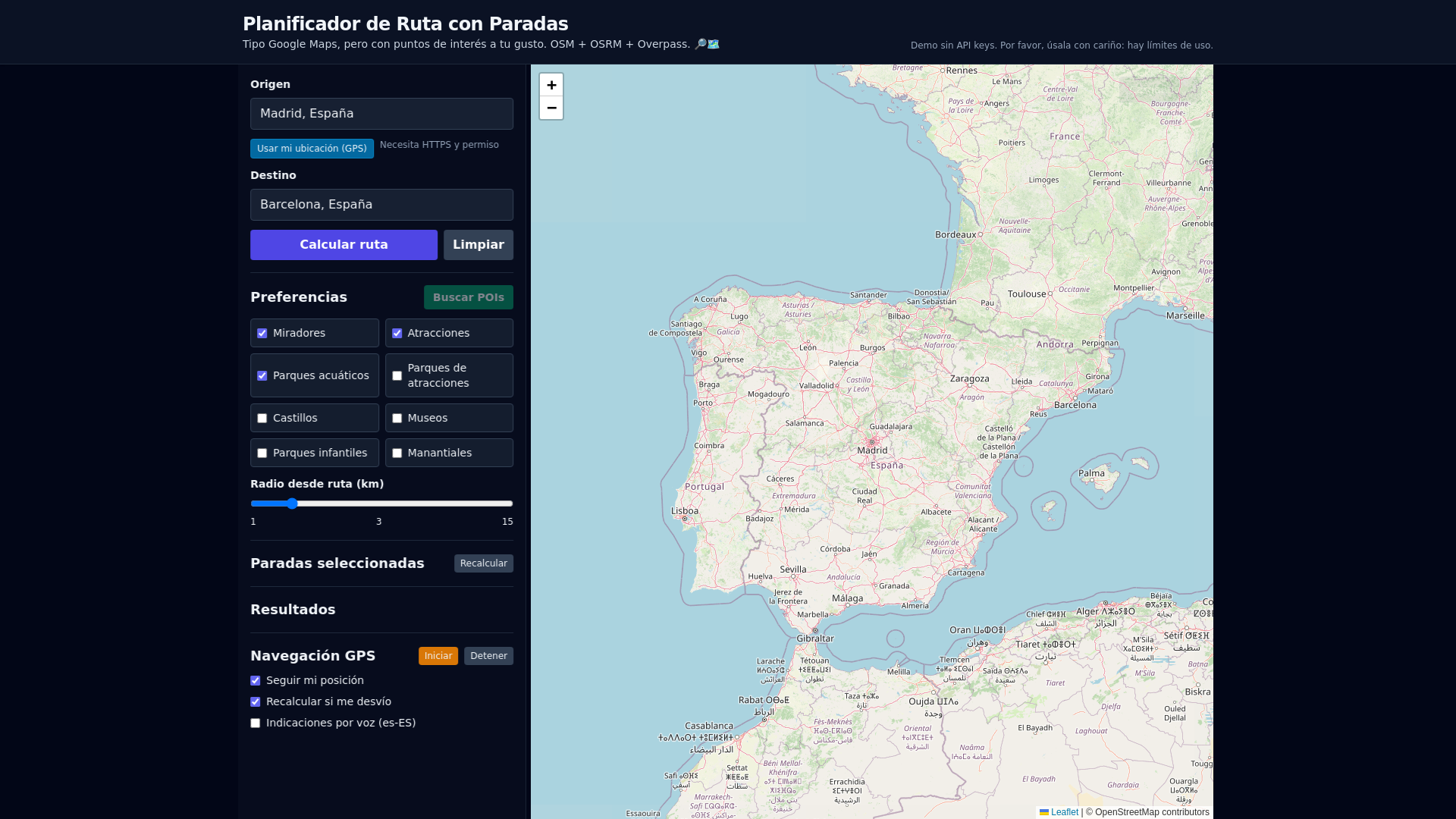Viewport: 1456px width, 819px height.
Task: Enable Indicaciones por voz checkbox
Action: [256, 723]
